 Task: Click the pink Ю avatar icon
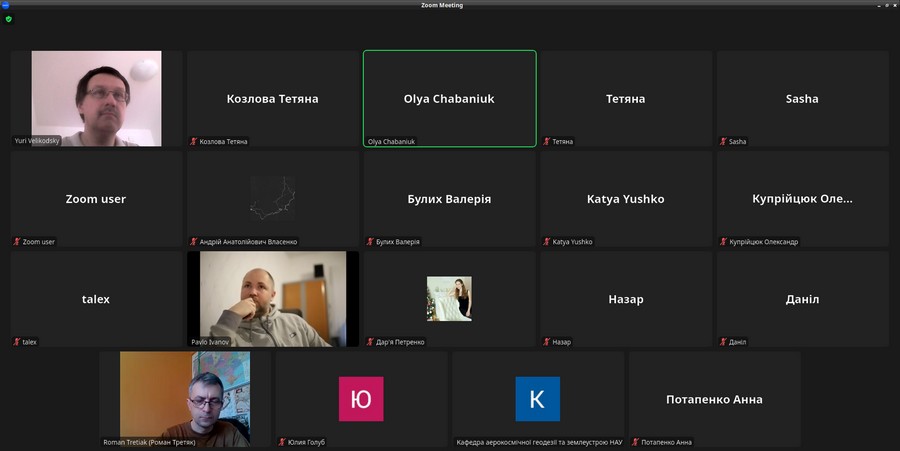coord(361,399)
